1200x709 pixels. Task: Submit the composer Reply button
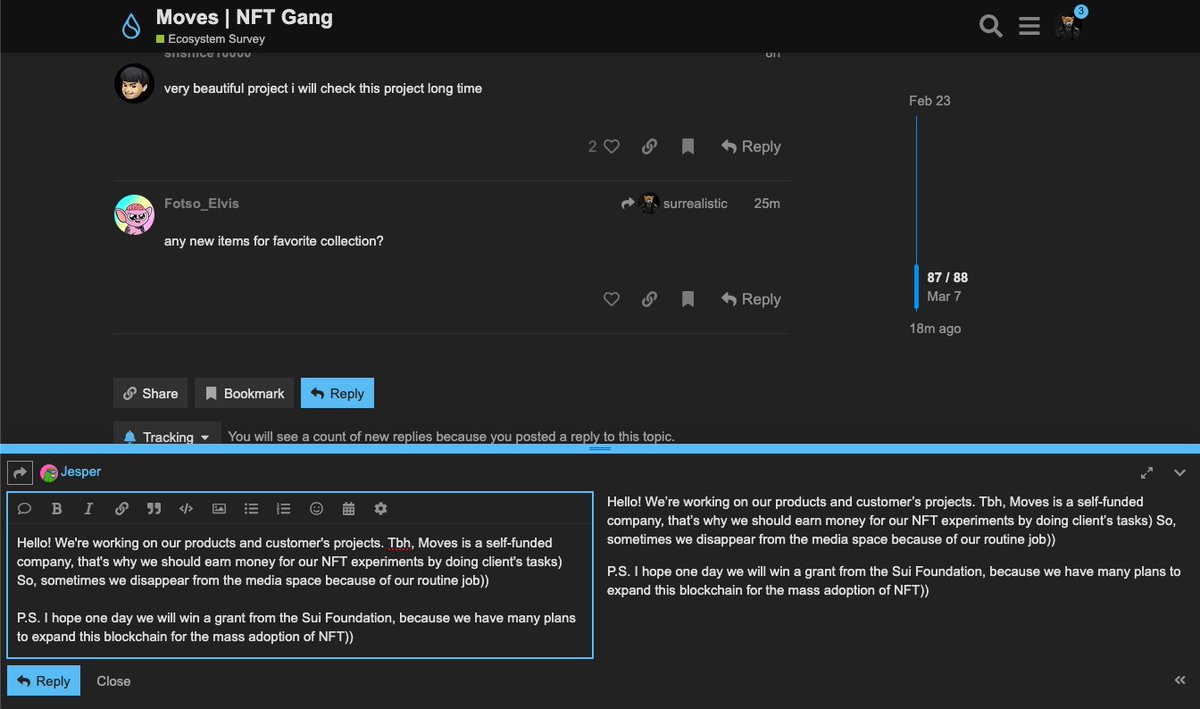pyautogui.click(x=43, y=681)
